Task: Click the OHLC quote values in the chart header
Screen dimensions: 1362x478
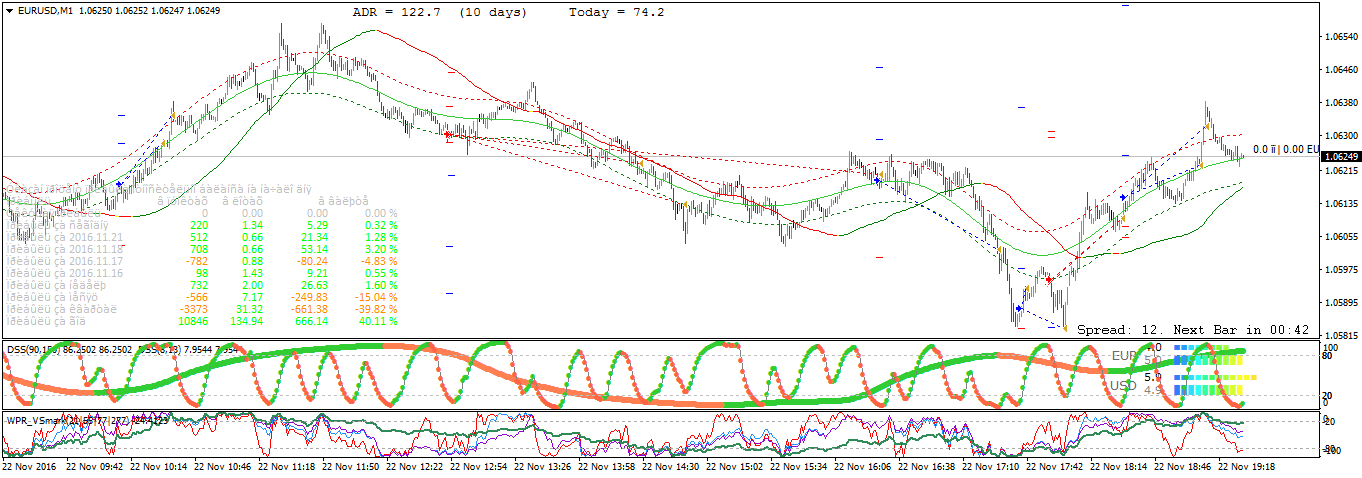Action: (151, 10)
